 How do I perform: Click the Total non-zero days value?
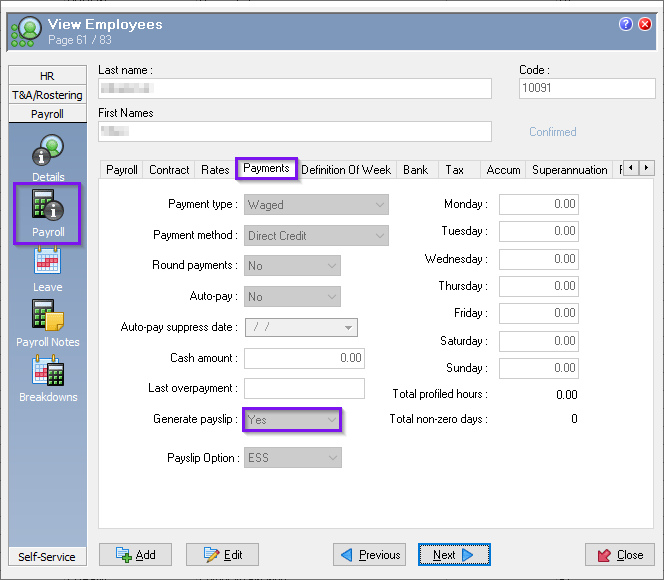574,419
